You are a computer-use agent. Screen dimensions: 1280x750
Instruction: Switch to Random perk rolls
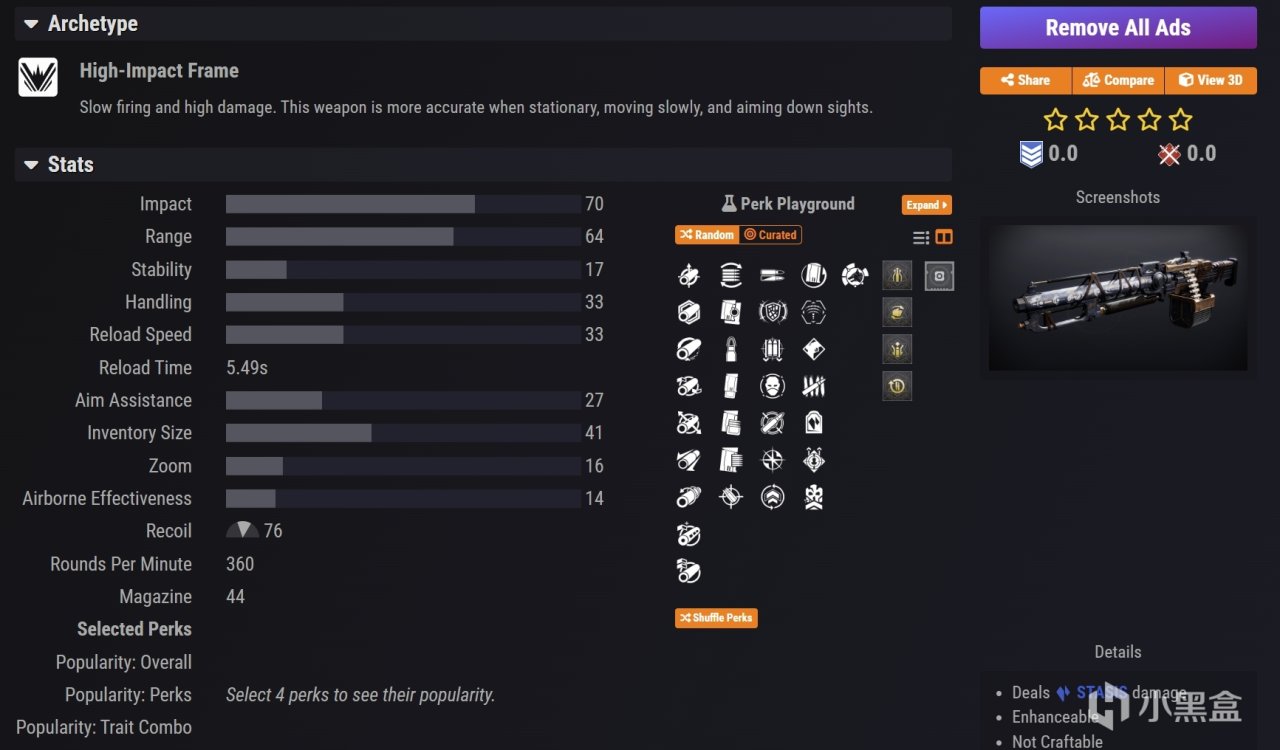pos(707,235)
